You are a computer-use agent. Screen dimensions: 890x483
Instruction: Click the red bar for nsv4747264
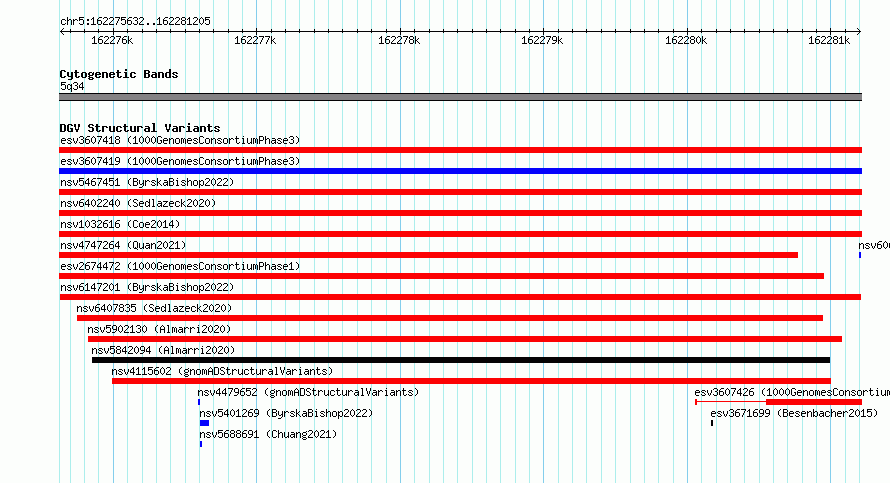429,255
